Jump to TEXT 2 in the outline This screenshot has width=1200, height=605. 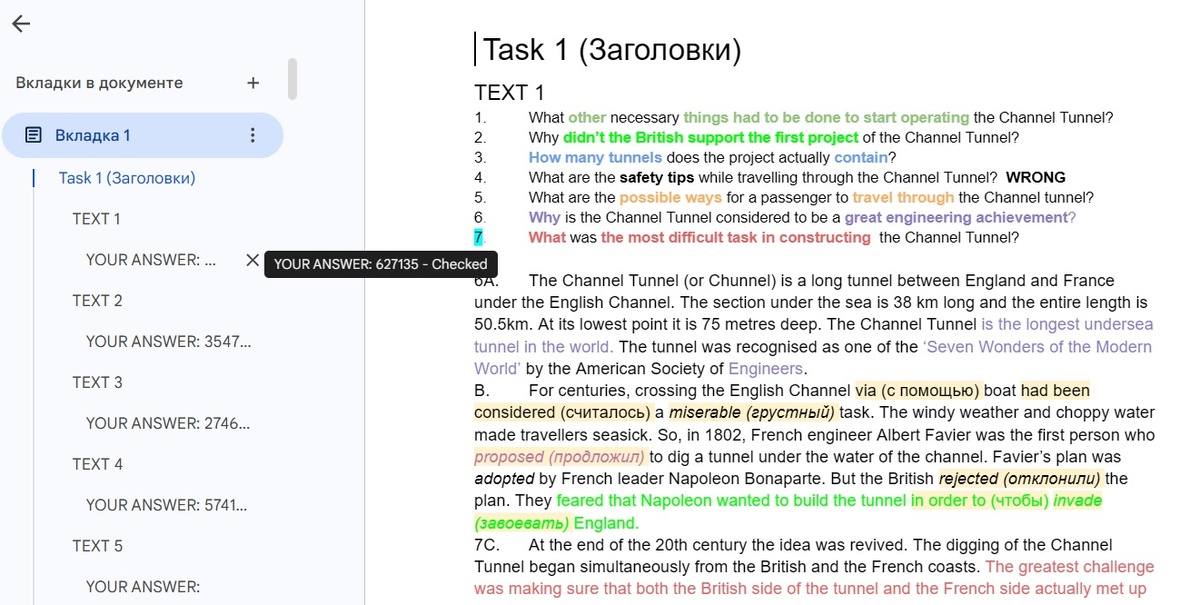point(97,301)
